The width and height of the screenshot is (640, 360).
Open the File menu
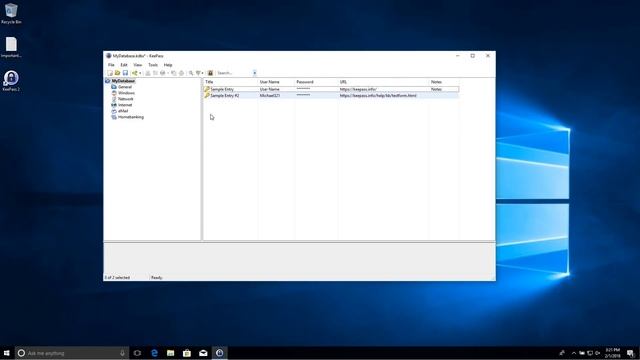[x=111, y=65]
